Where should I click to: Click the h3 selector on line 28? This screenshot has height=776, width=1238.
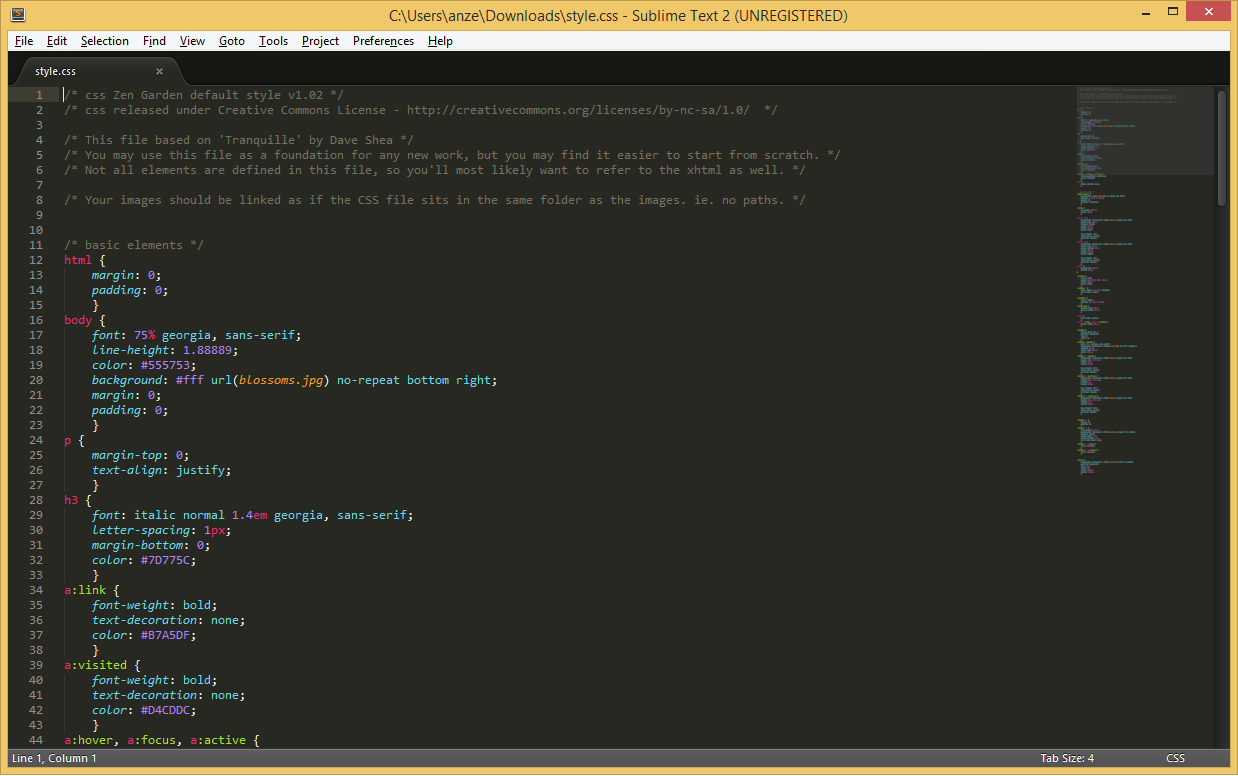[x=71, y=500]
